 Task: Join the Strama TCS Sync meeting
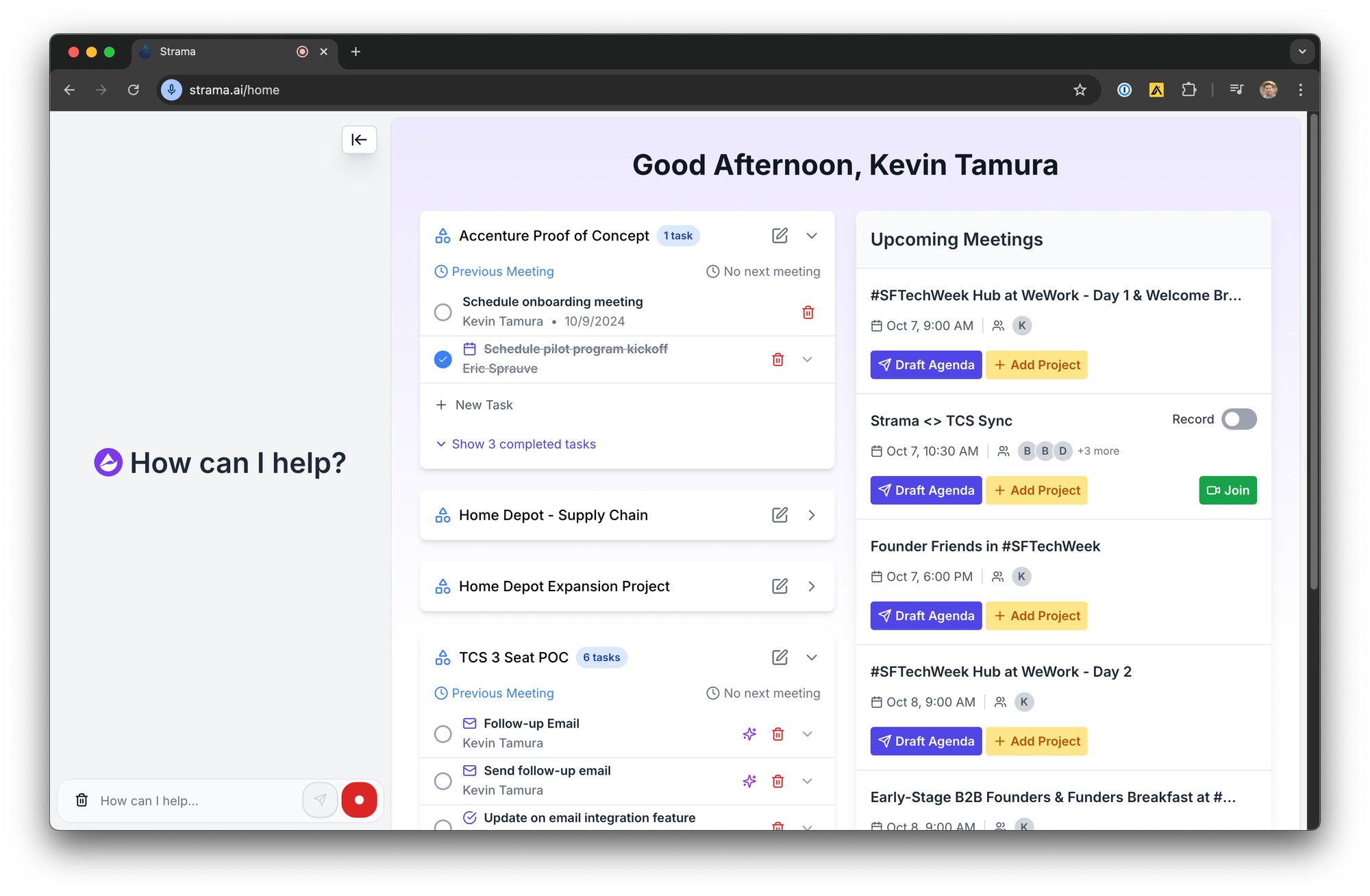(1228, 490)
